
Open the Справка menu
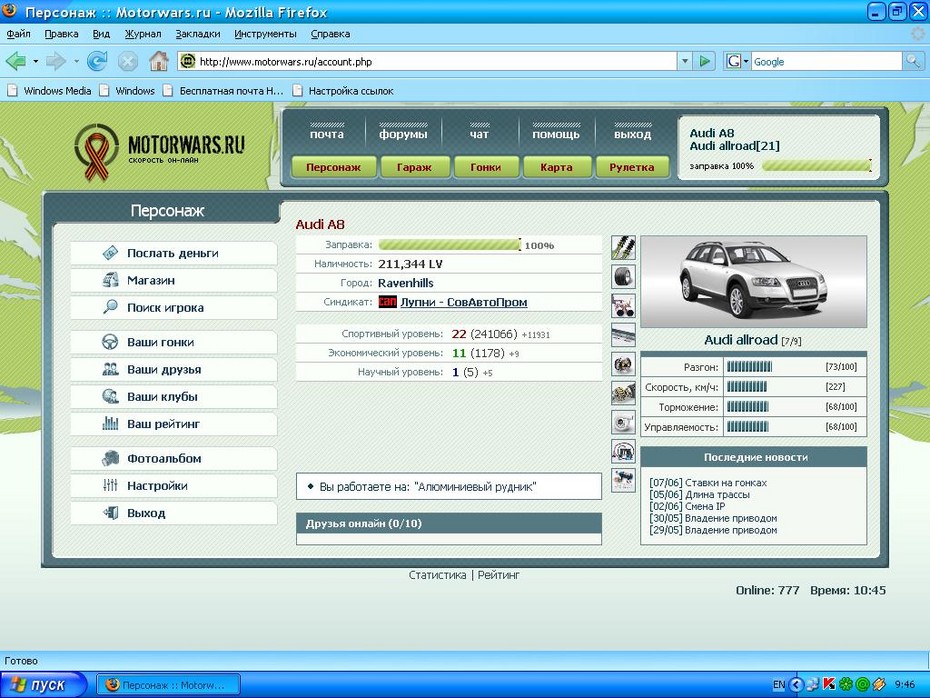(330, 34)
